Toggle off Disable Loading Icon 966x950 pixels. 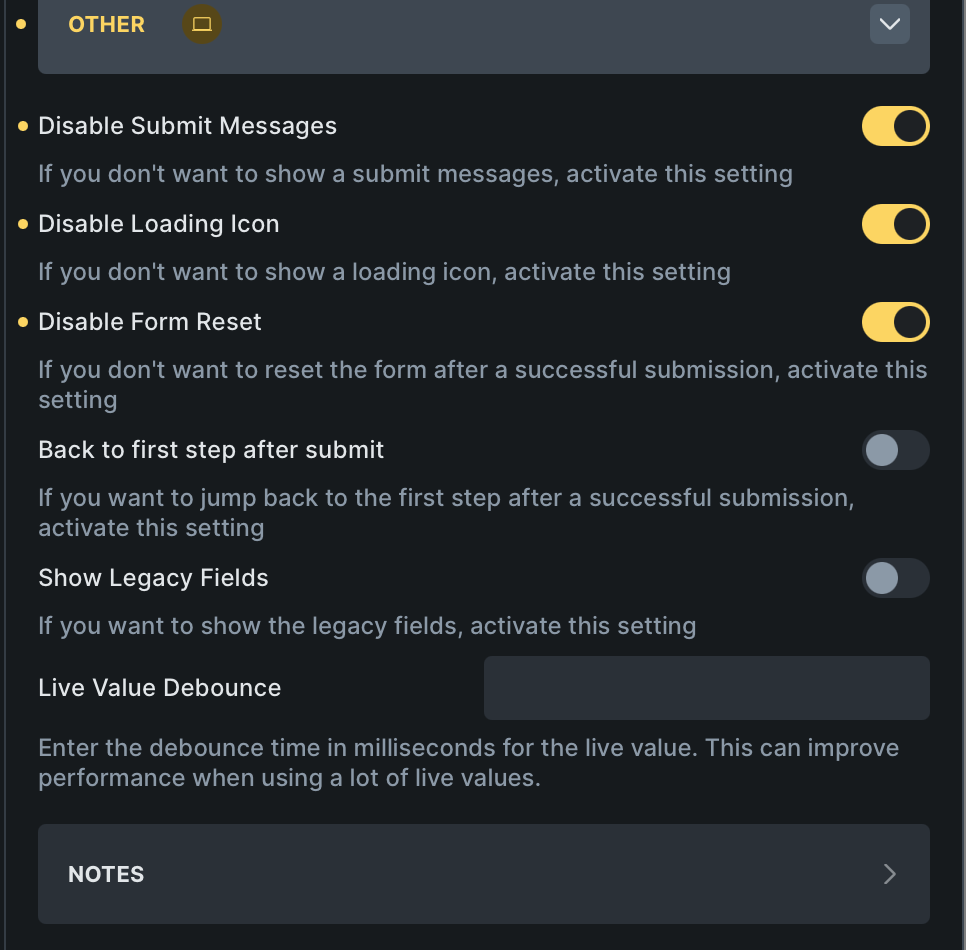click(x=895, y=224)
